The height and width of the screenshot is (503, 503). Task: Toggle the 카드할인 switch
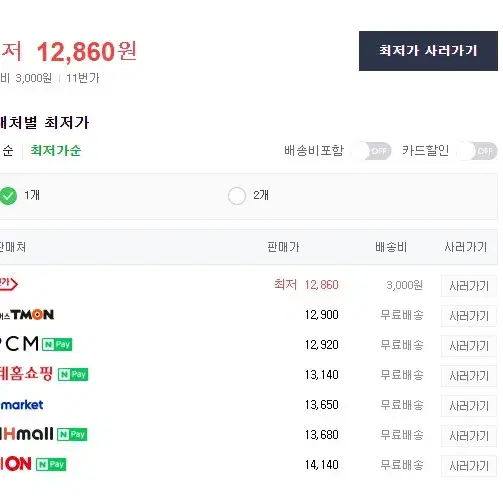[478, 151]
